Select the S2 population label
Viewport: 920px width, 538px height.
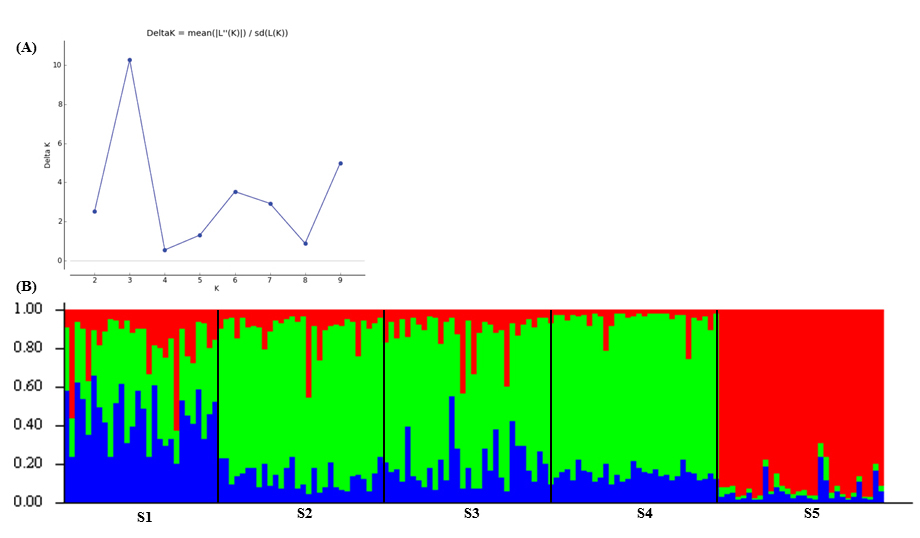304,514
